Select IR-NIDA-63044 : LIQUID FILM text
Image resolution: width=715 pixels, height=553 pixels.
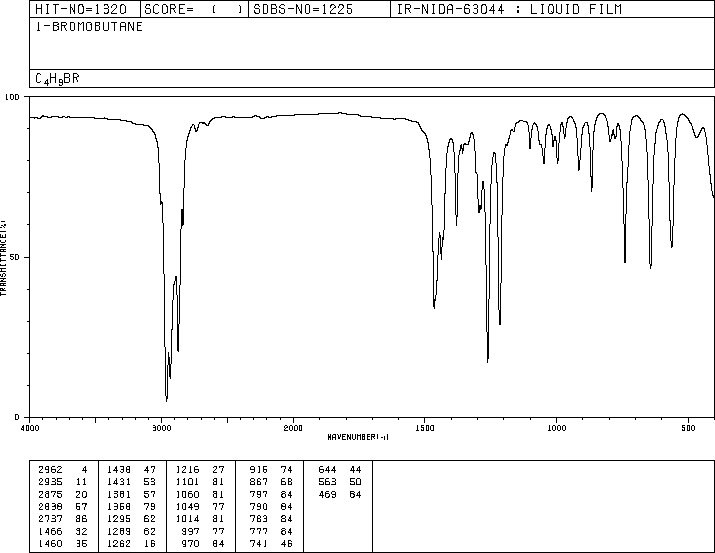click(x=509, y=9)
